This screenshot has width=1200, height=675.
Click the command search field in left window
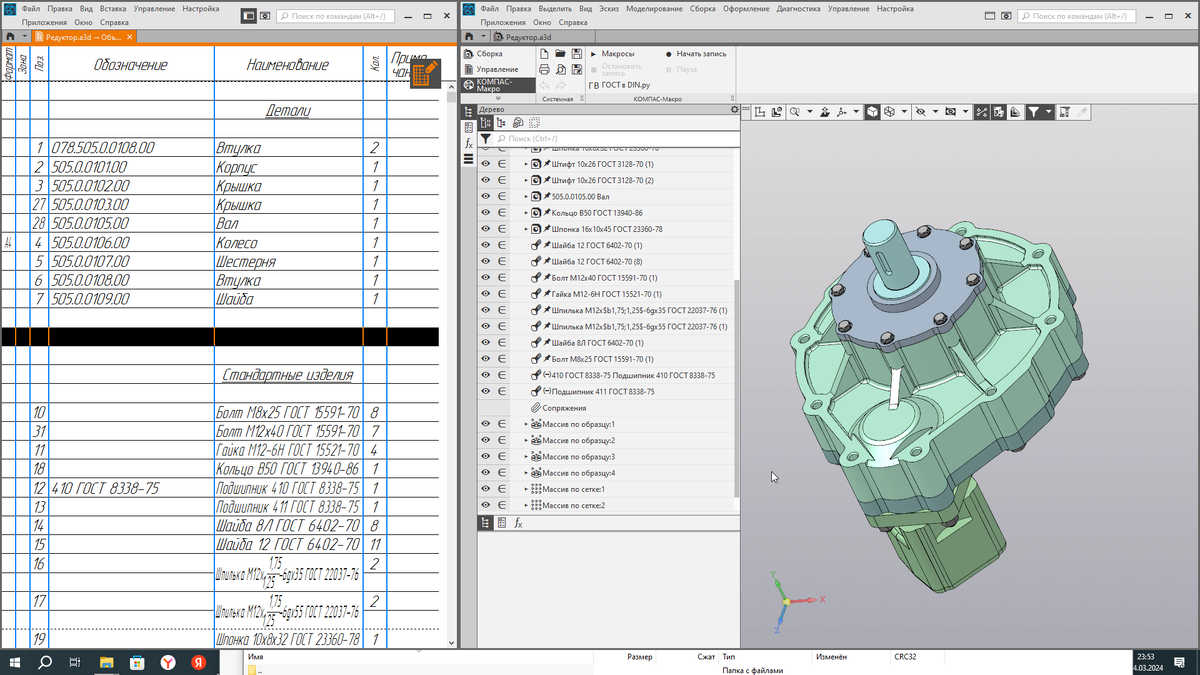(335, 16)
